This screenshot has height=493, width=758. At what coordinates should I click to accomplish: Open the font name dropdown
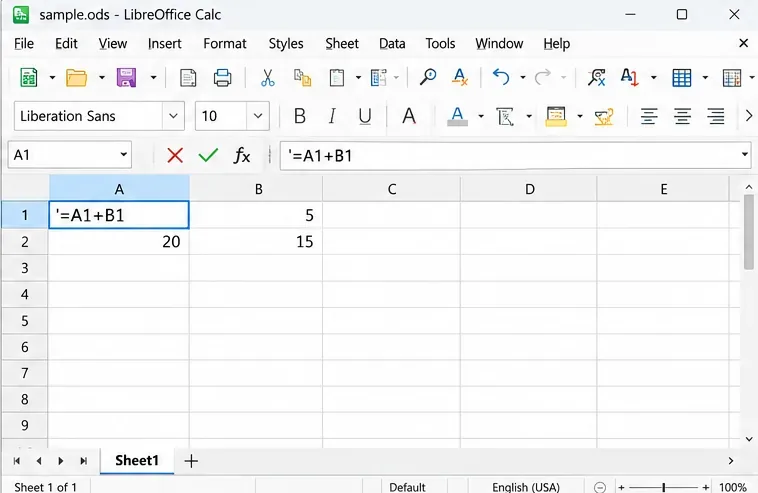point(173,116)
